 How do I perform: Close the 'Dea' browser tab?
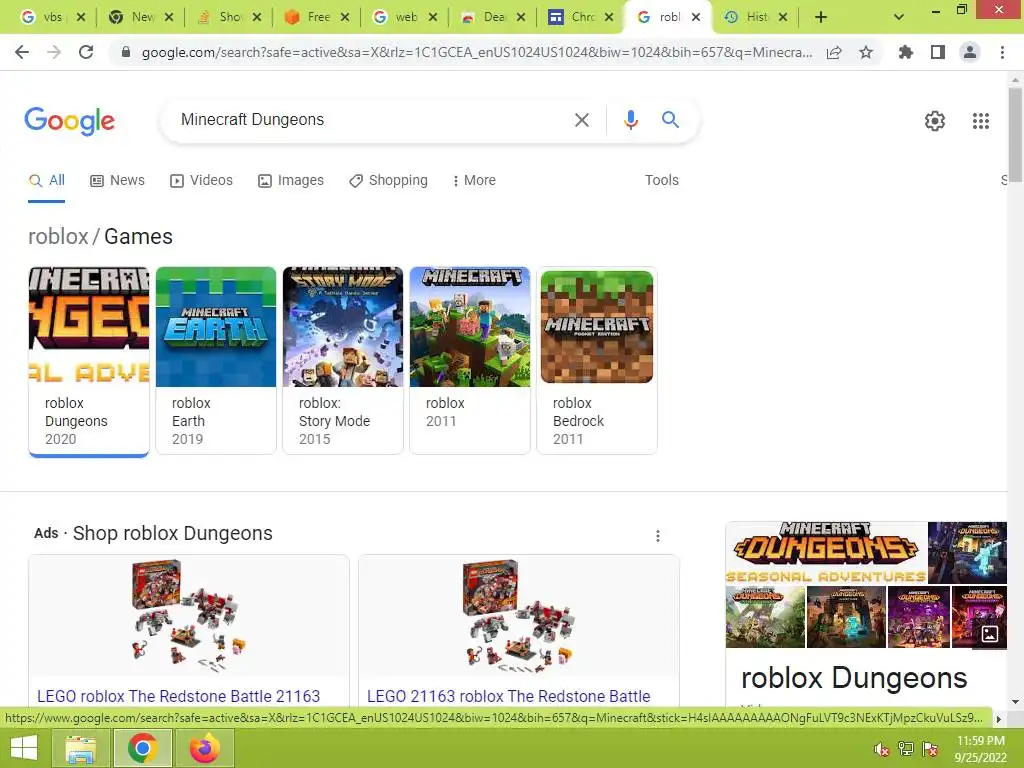(x=520, y=18)
